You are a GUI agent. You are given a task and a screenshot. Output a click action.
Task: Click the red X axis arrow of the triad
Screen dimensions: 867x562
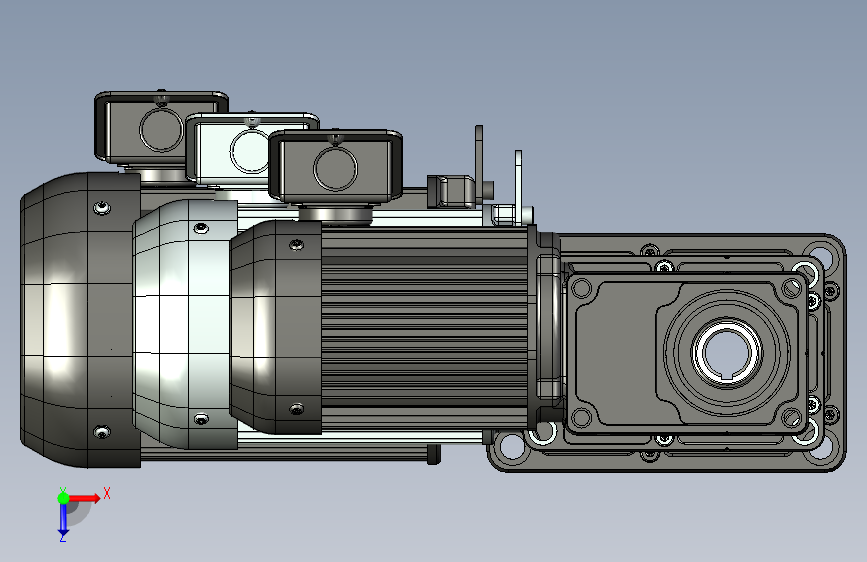point(86,498)
